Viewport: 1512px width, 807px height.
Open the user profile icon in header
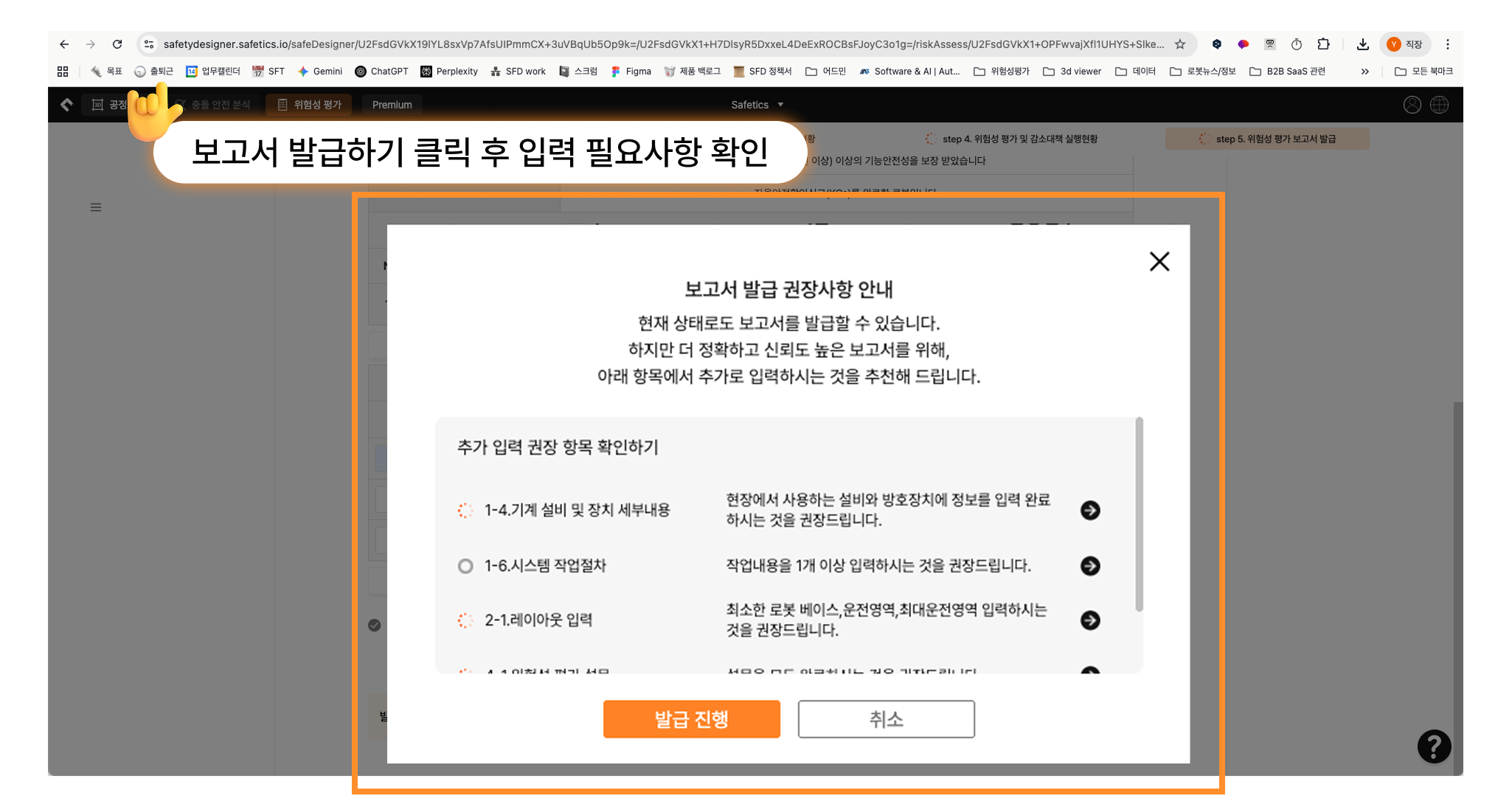(1412, 105)
